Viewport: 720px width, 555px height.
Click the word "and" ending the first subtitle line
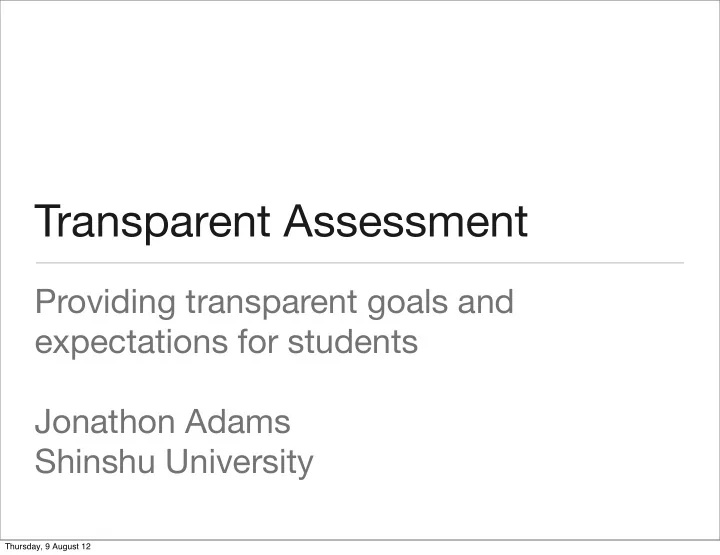(x=486, y=303)
